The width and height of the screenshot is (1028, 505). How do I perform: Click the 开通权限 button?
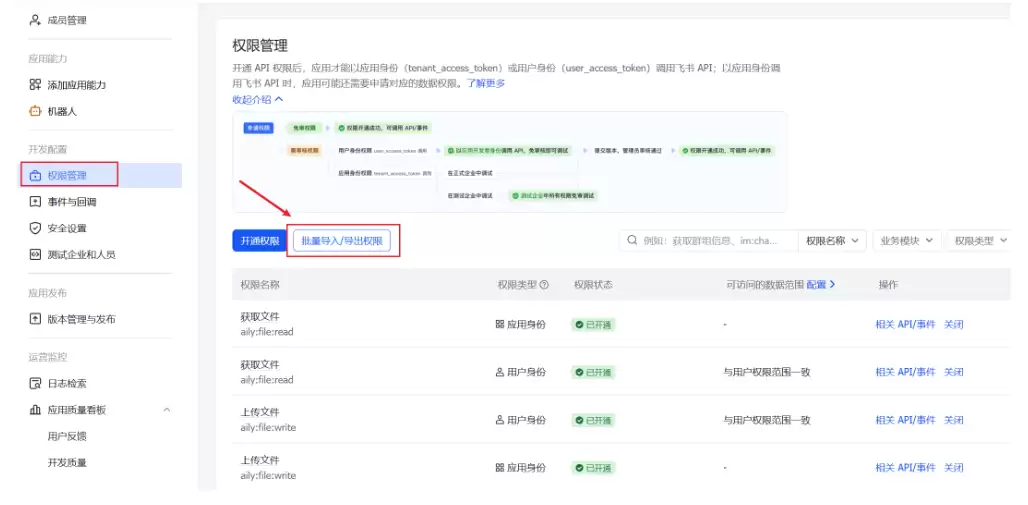coord(260,241)
